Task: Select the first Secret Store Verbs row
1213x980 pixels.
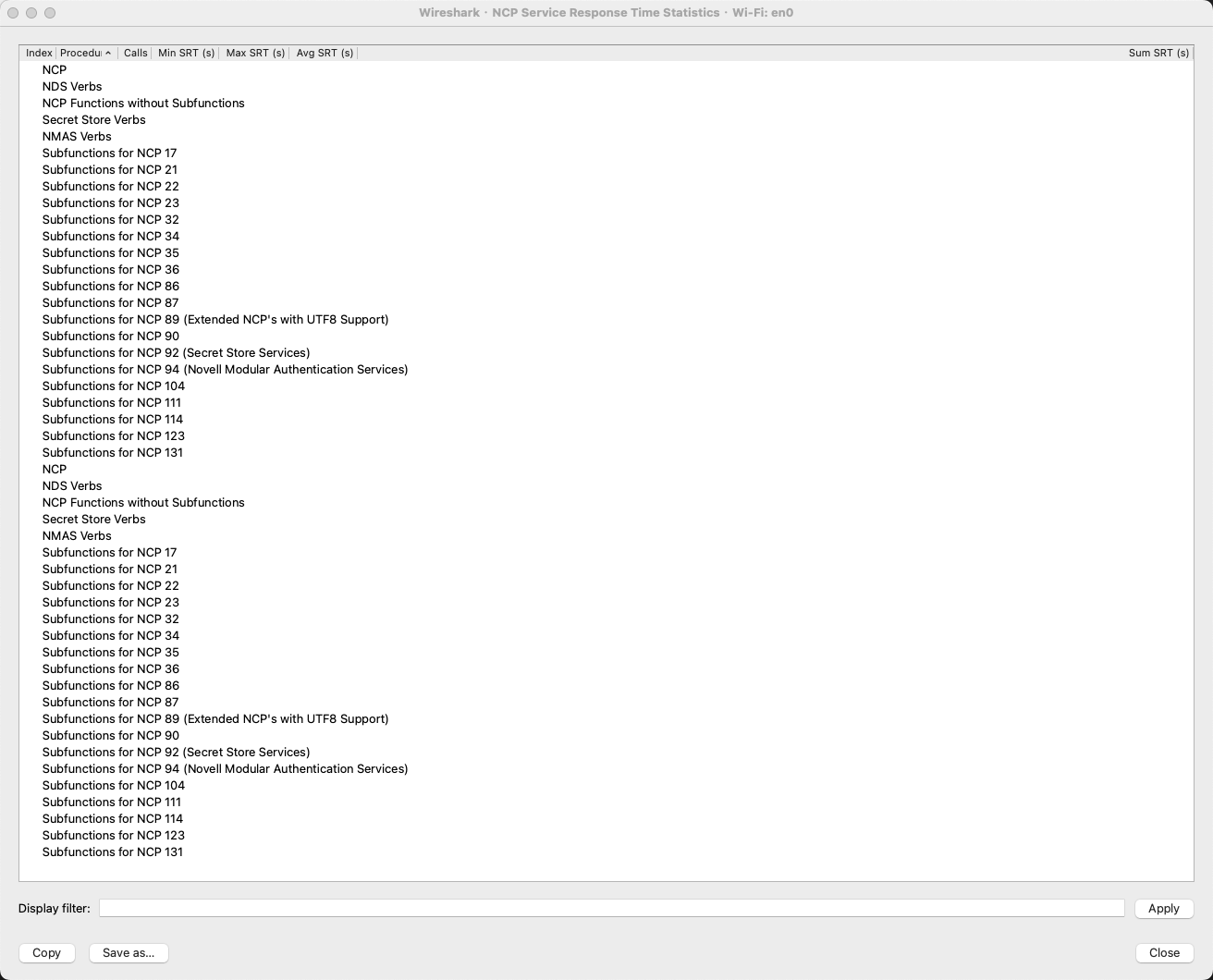Action: coord(606,119)
